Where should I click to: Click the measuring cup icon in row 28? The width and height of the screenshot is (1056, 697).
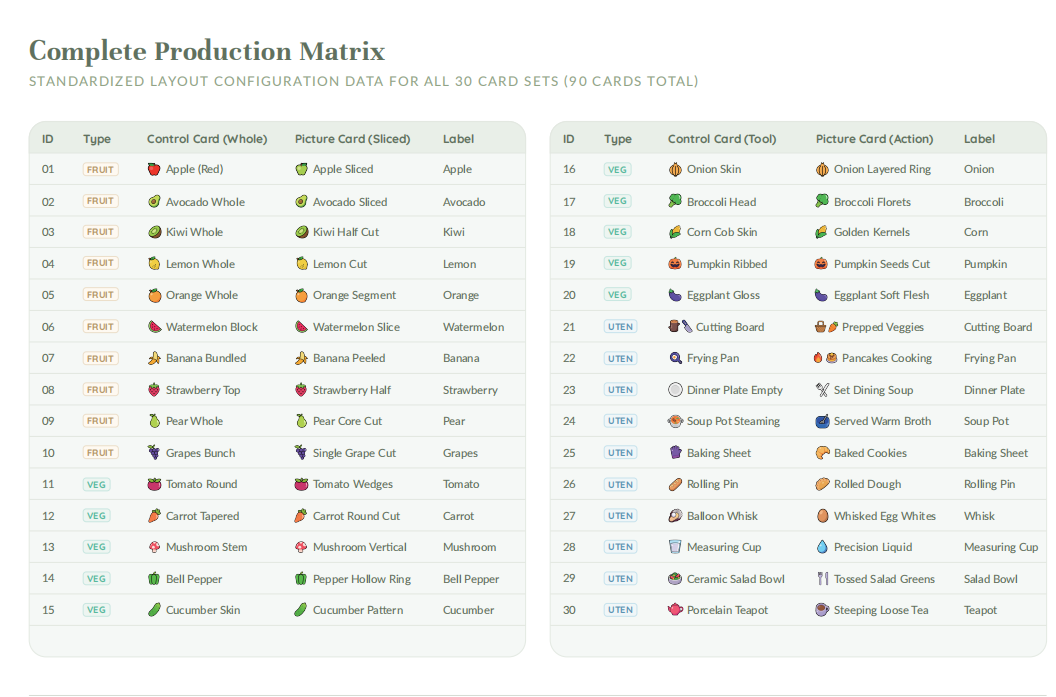point(675,547)
